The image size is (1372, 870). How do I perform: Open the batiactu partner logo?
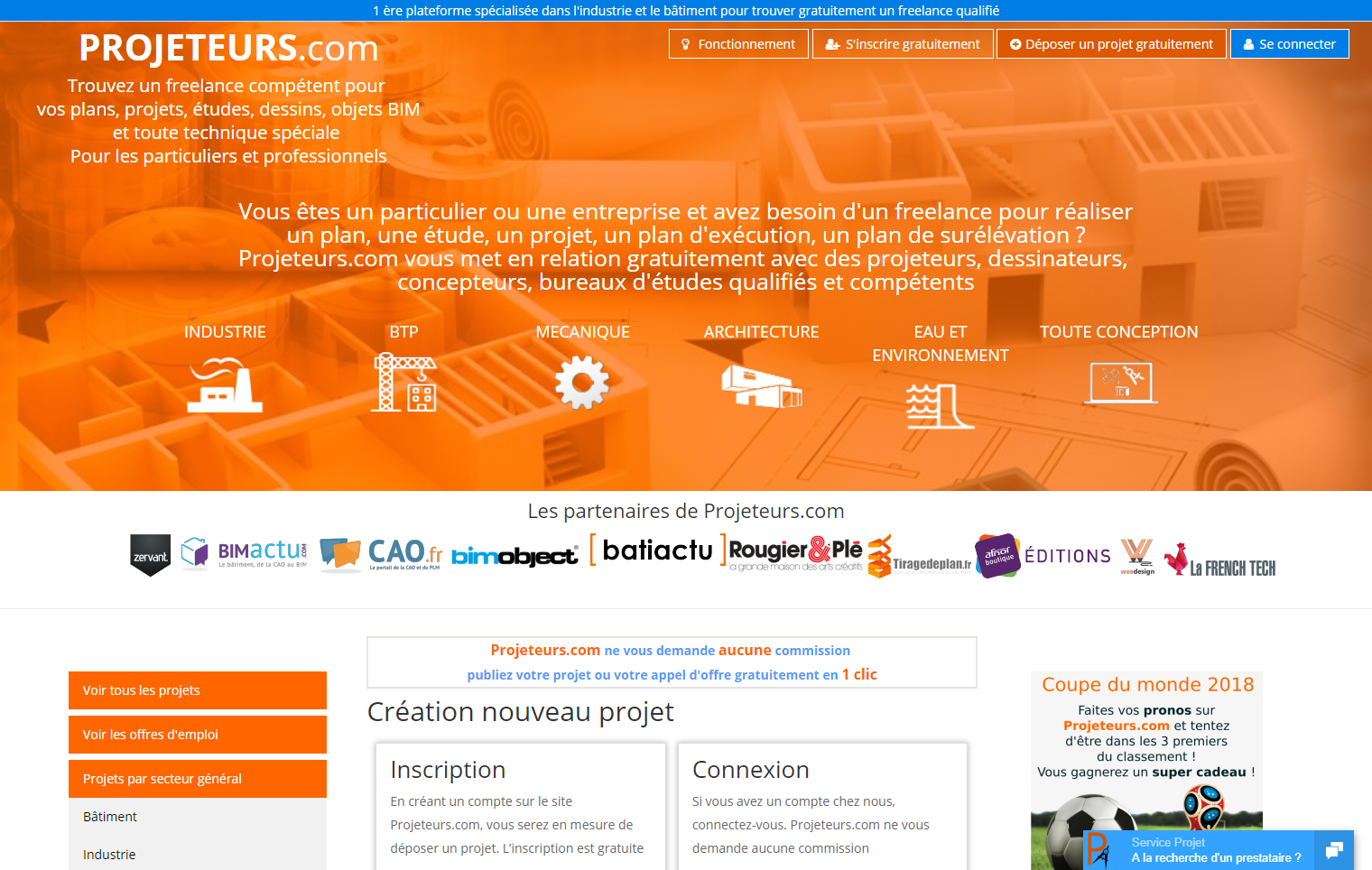click(658, 550)
